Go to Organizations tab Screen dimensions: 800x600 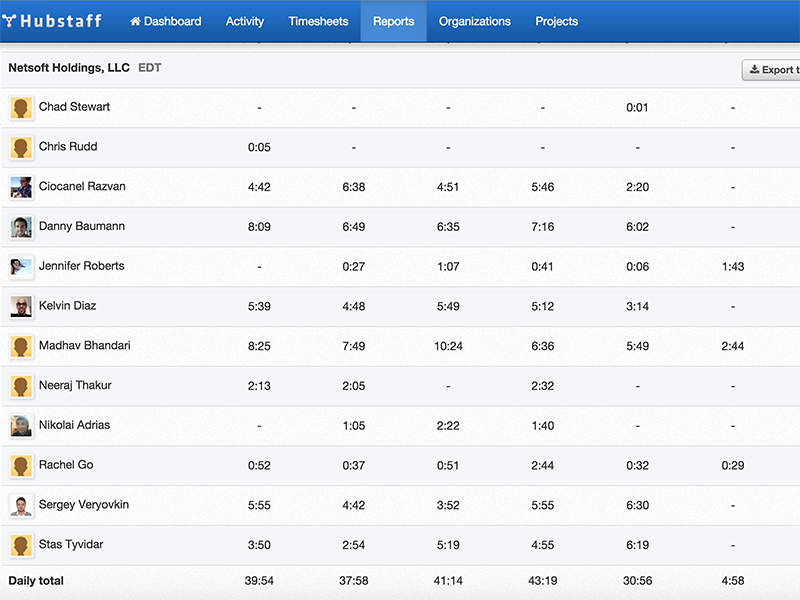tap(474, 21)
